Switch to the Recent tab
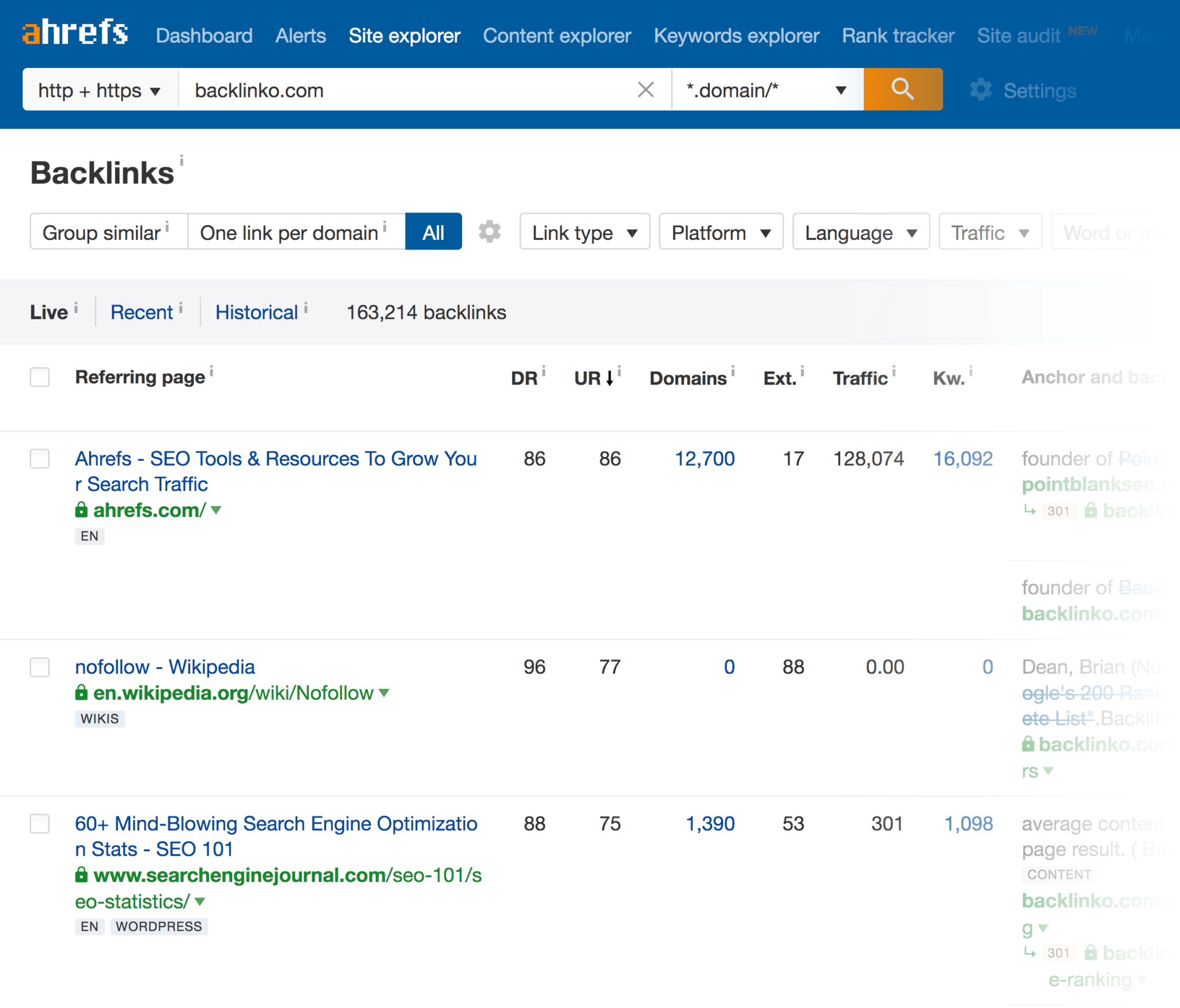Viewport: 1180px width, 1008px height. (142, 312)
